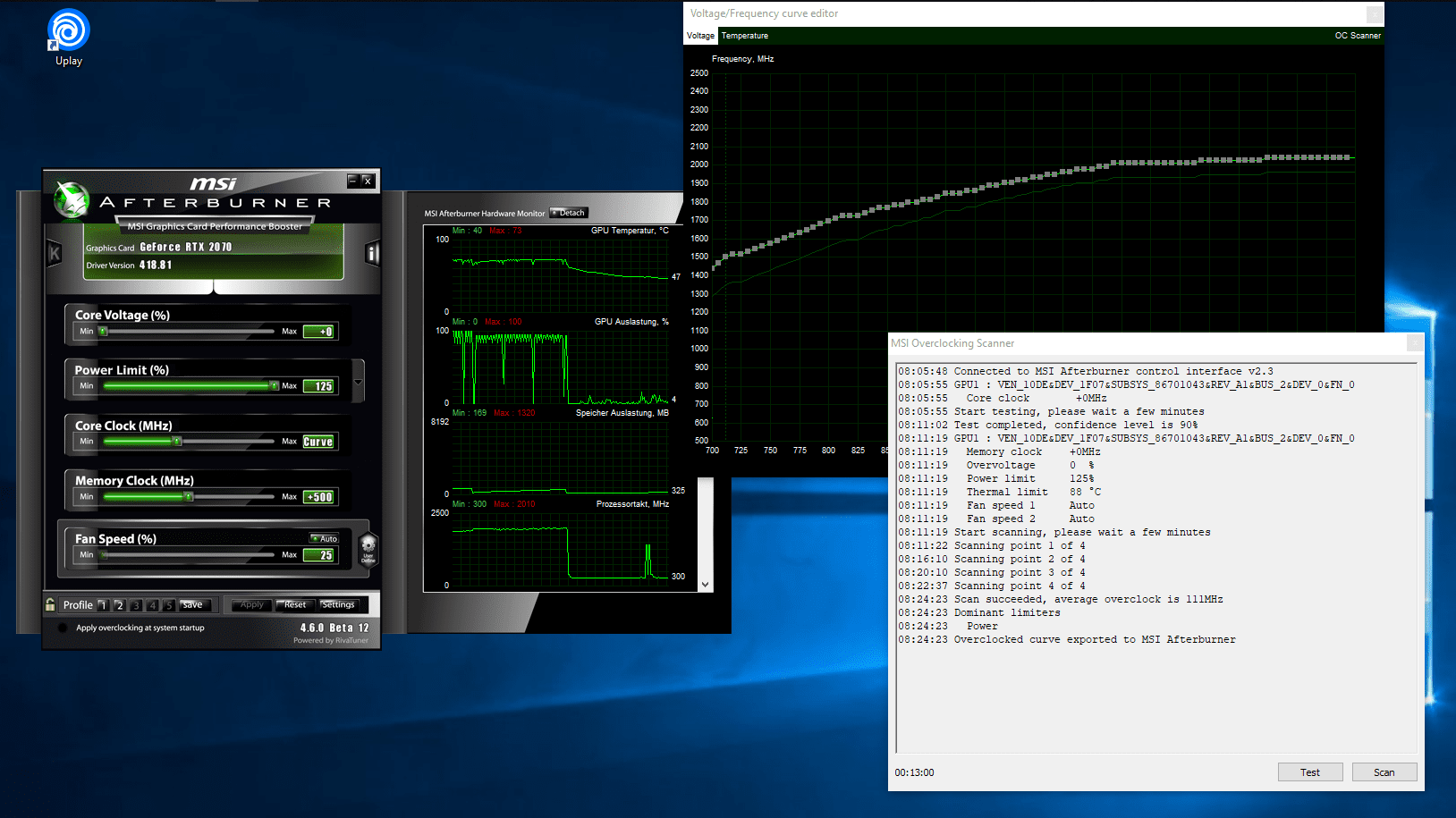Click the Memory Clock slider handle
The image size is (1456, 818).
pyautogui.click(x=188, y=496)
